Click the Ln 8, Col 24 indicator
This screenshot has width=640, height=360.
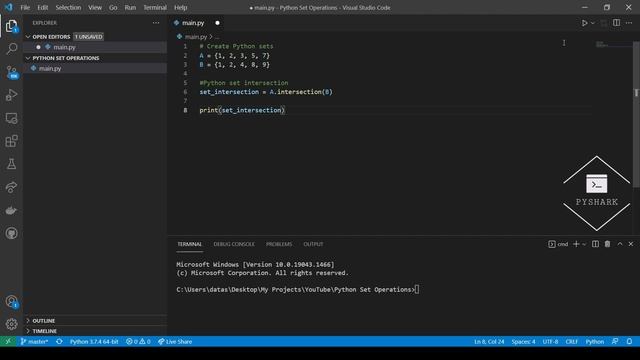[x=489, y=342]
